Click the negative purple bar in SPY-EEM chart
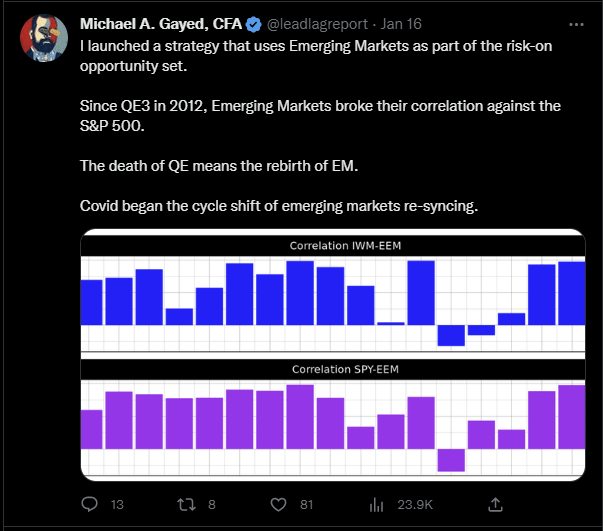The height and width of the screenshot is (531, 603). coord(451,460)
